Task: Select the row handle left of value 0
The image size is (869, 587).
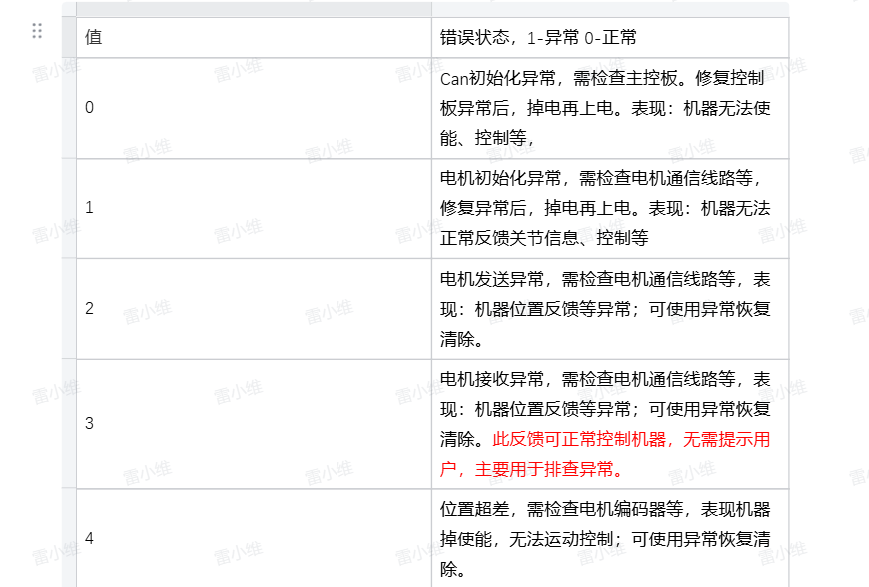Action: pos(69,108)
